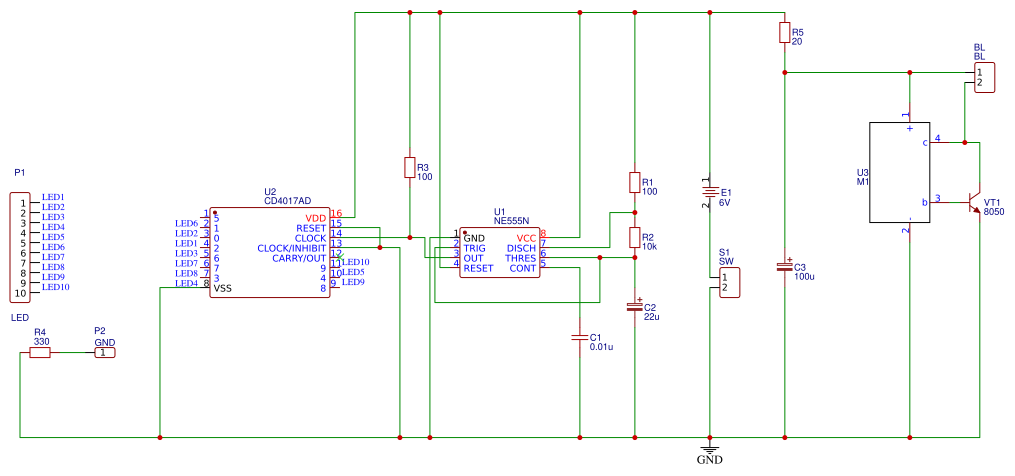
Task: Click the DISCH pin label on U1
Action: 521,248
